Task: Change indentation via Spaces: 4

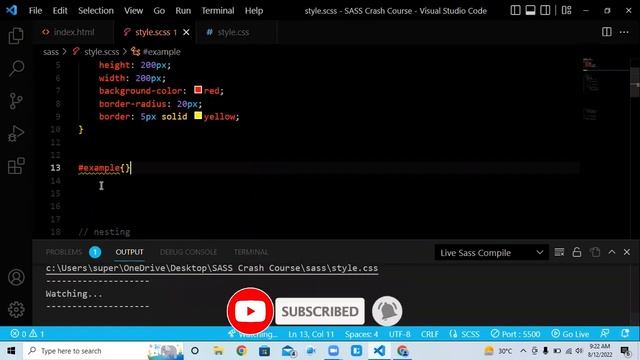Action: coord(361,334)
